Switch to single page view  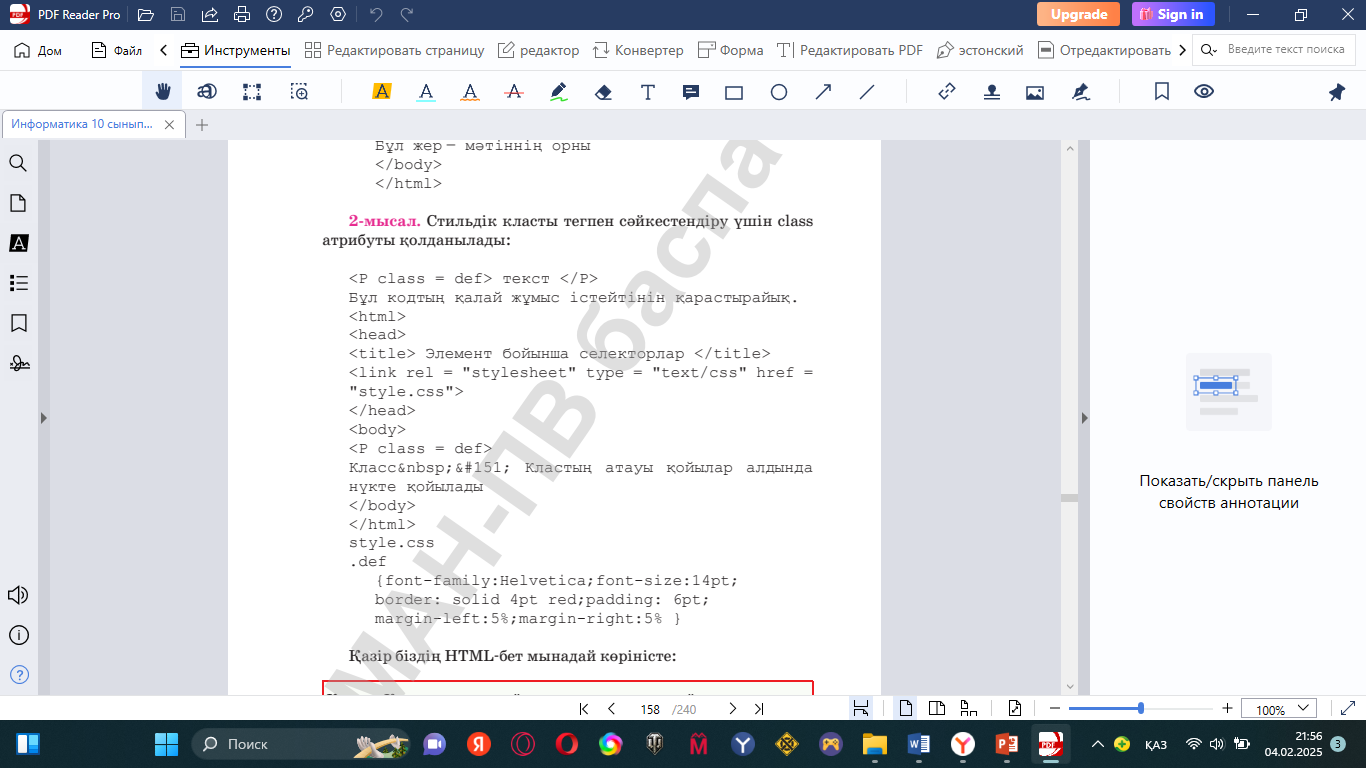click(x=906, y=709)
